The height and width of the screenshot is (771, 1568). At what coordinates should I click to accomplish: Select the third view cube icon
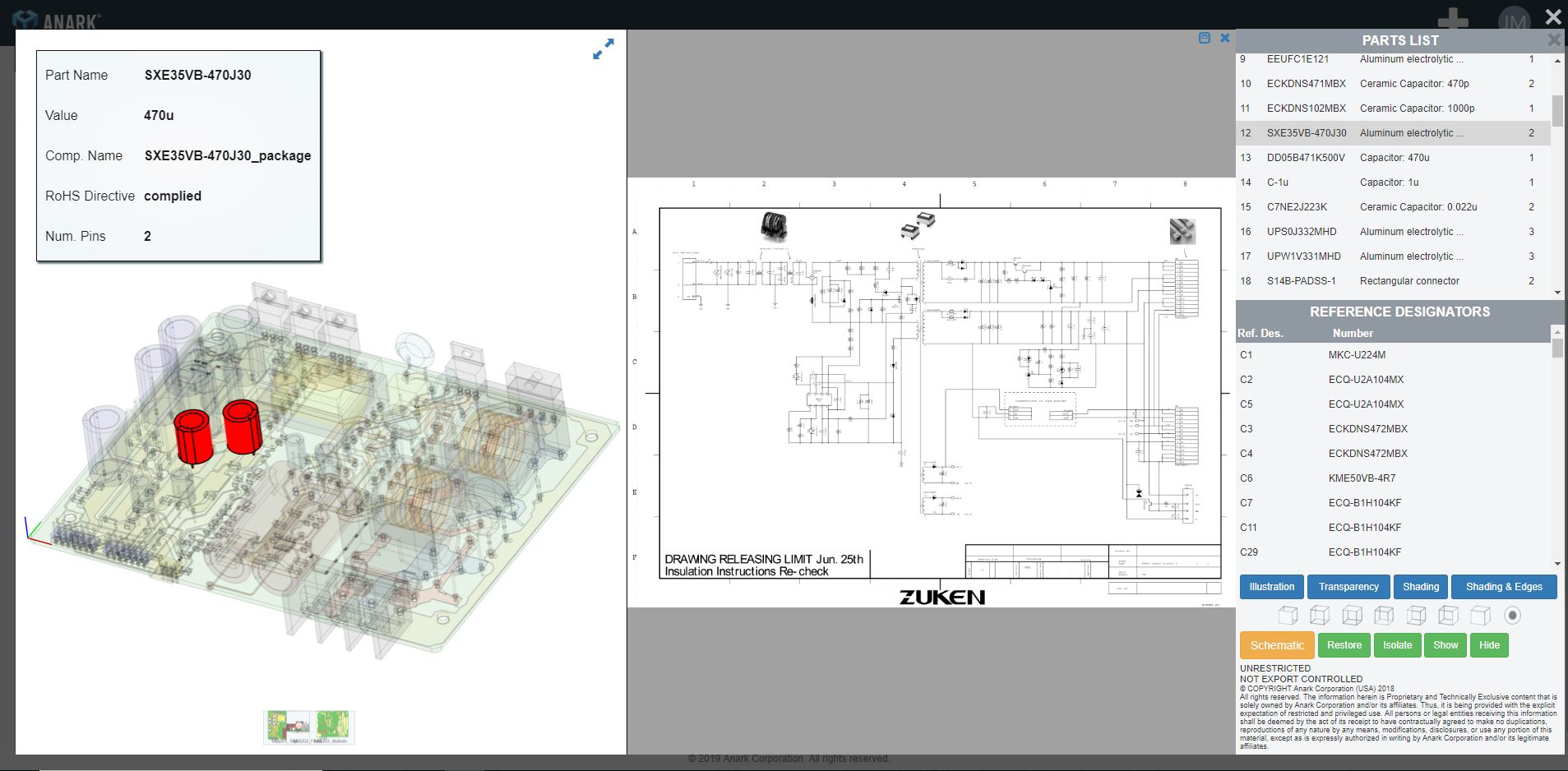point(1352,616)
